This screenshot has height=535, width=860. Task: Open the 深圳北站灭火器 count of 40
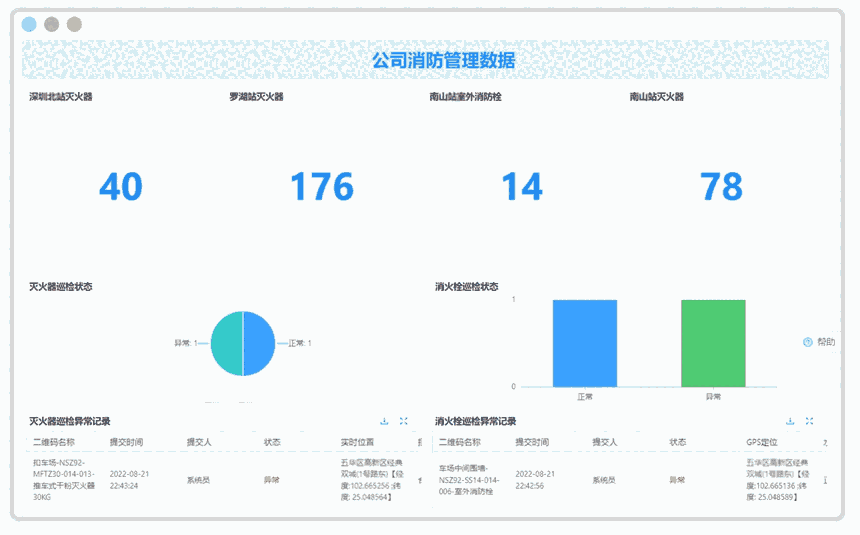click(121, 187)
